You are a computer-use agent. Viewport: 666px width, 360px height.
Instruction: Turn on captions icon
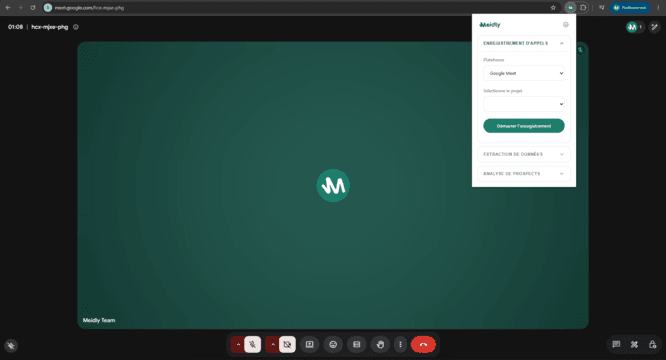coord(357,344)
